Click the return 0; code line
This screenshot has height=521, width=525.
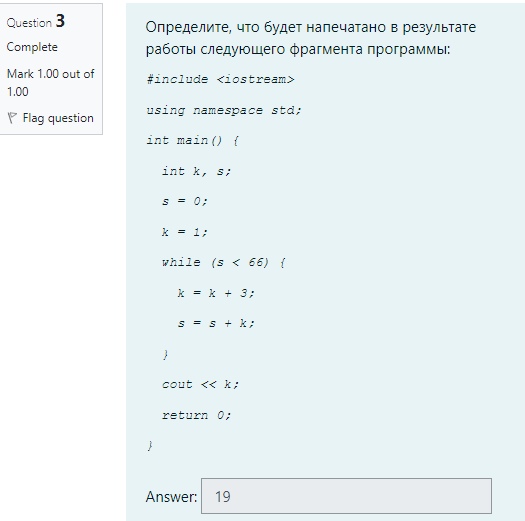pyautogui.click(x=197, y=415)
